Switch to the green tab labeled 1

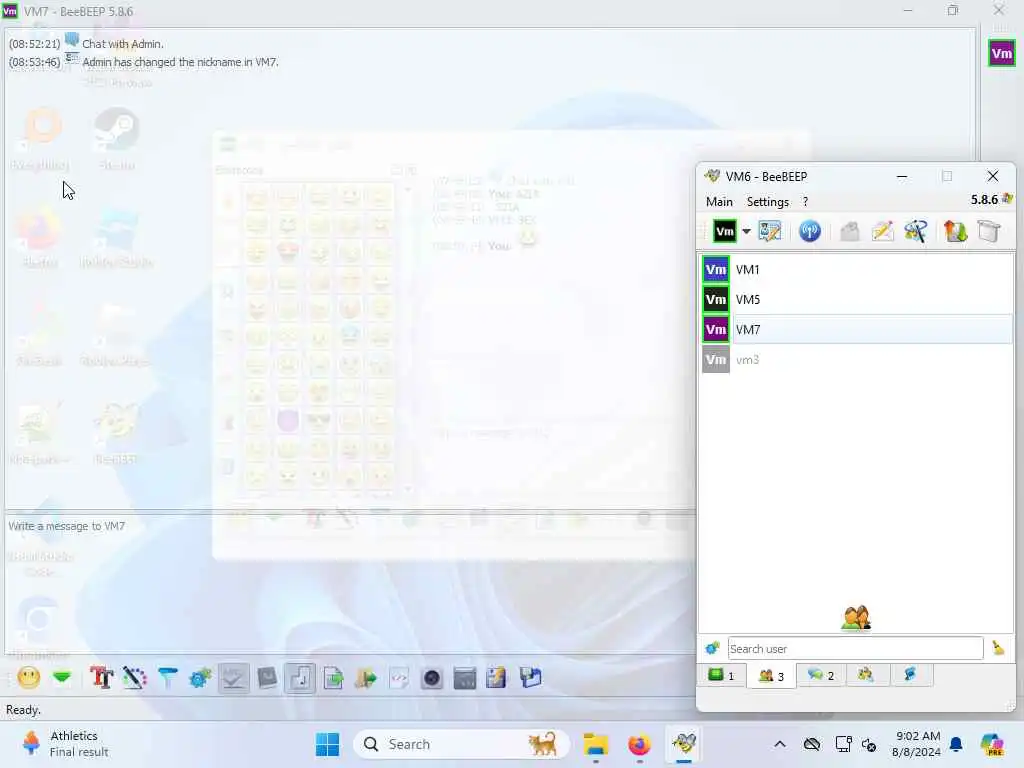point(722,675)
